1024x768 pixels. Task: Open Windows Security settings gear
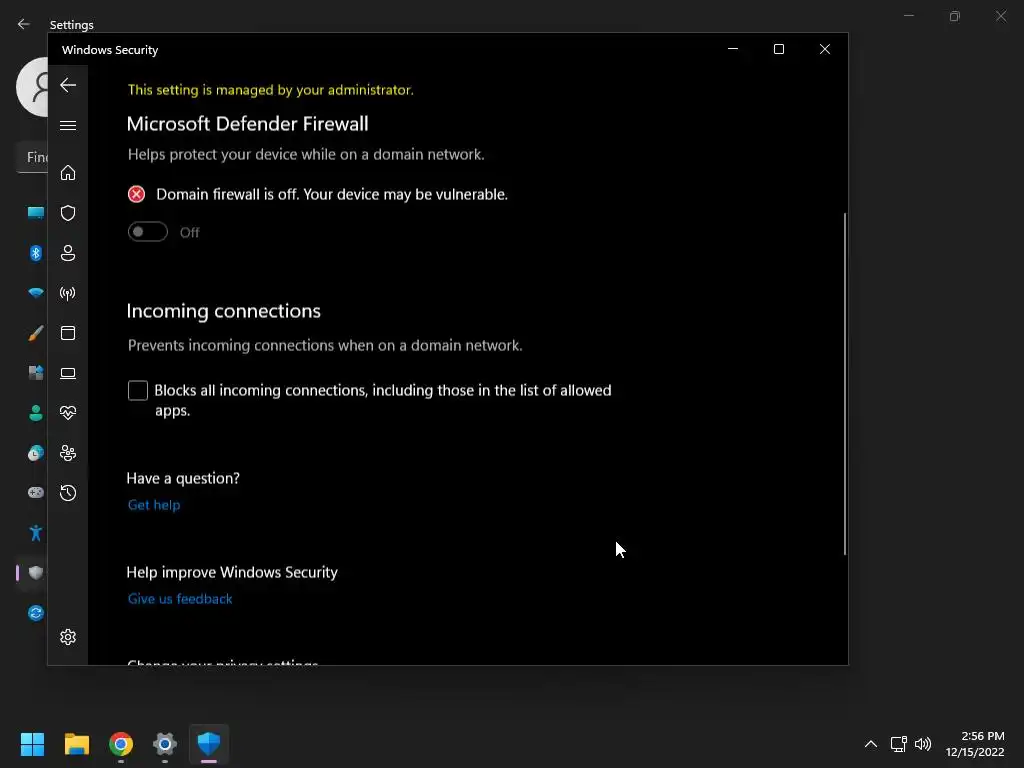coord(68,637)
